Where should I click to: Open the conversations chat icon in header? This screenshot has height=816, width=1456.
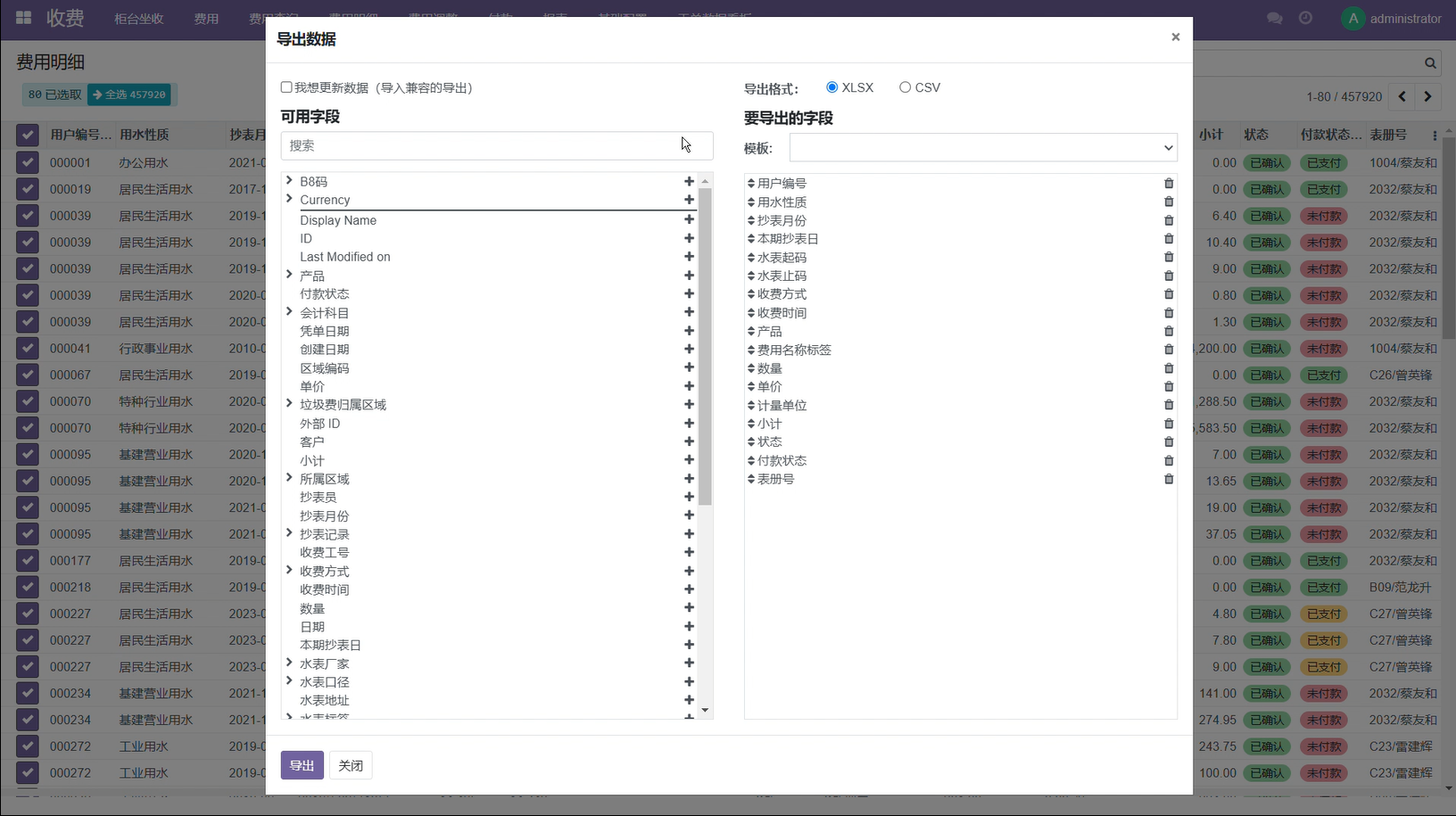click(1275, 18)
